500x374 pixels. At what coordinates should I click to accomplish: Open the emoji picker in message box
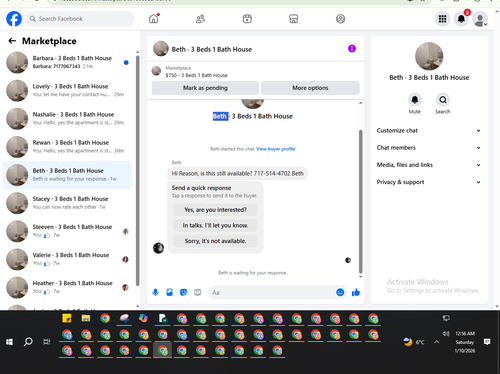point(340,292)
